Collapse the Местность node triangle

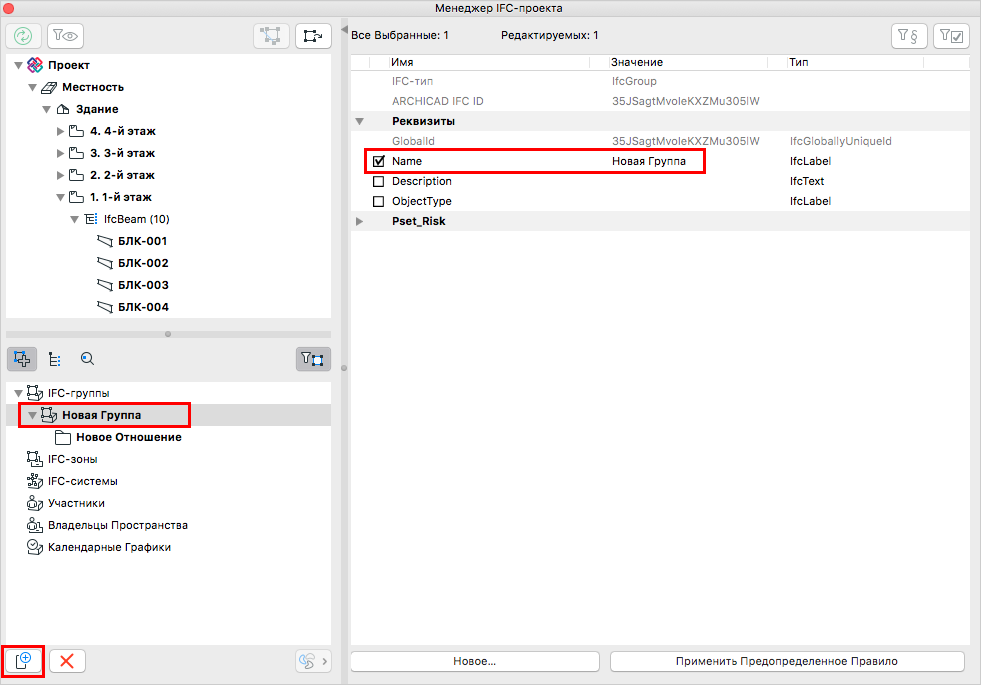point(33,88)
